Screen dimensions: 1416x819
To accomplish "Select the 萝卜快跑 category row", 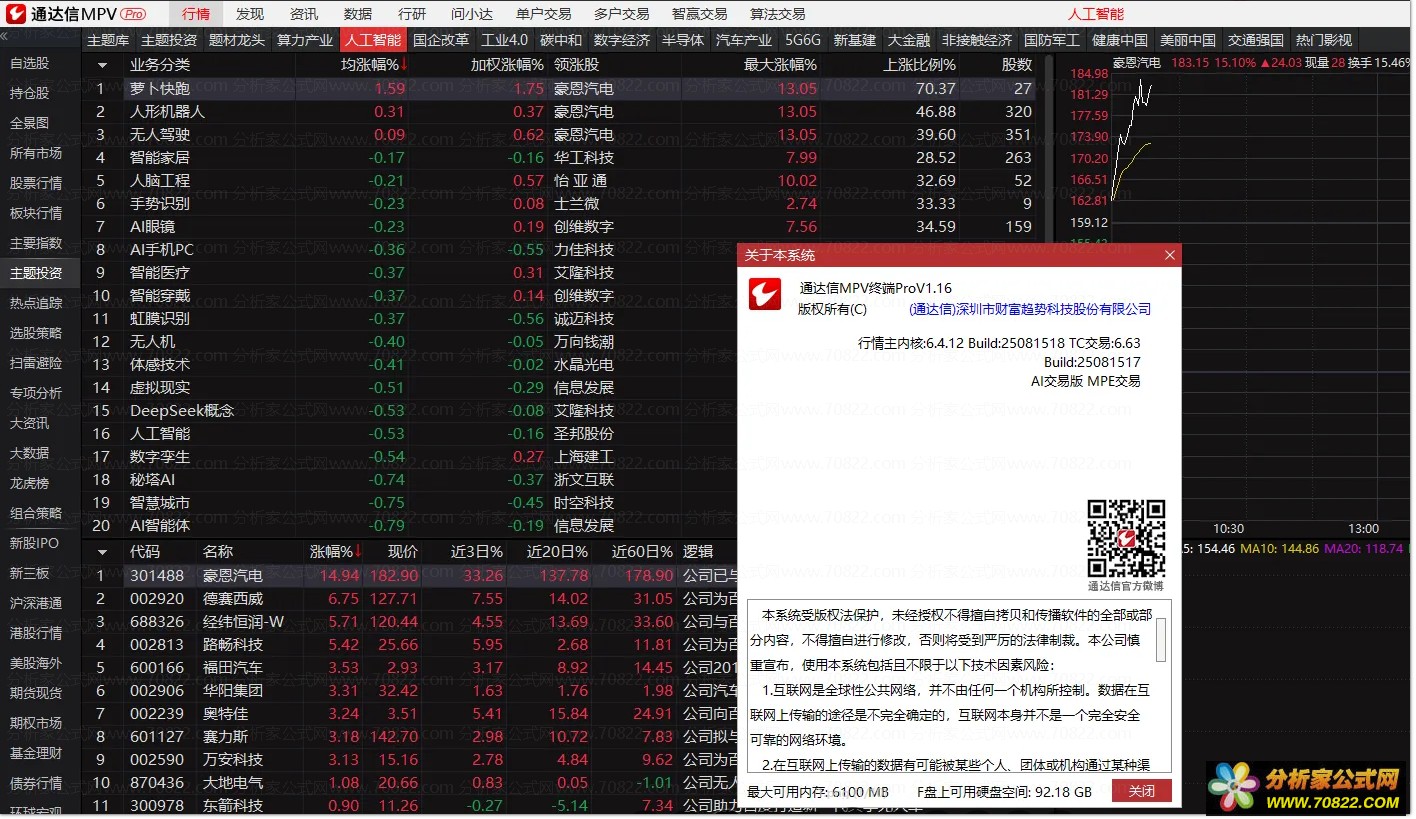I will pyautogui.click(x=563, y=88).
